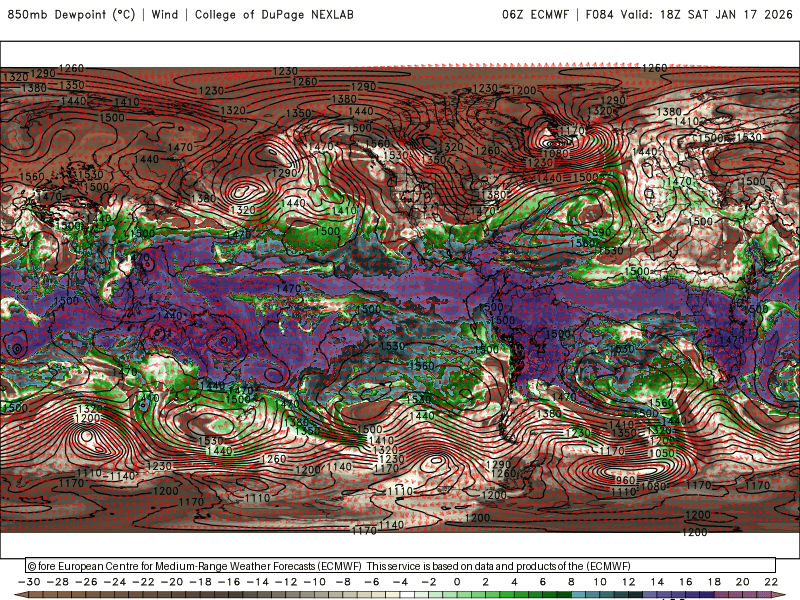This screenshot has height=600, width=800.
Task: Click the -18 legend scale value
Action: tap(201, 582)
